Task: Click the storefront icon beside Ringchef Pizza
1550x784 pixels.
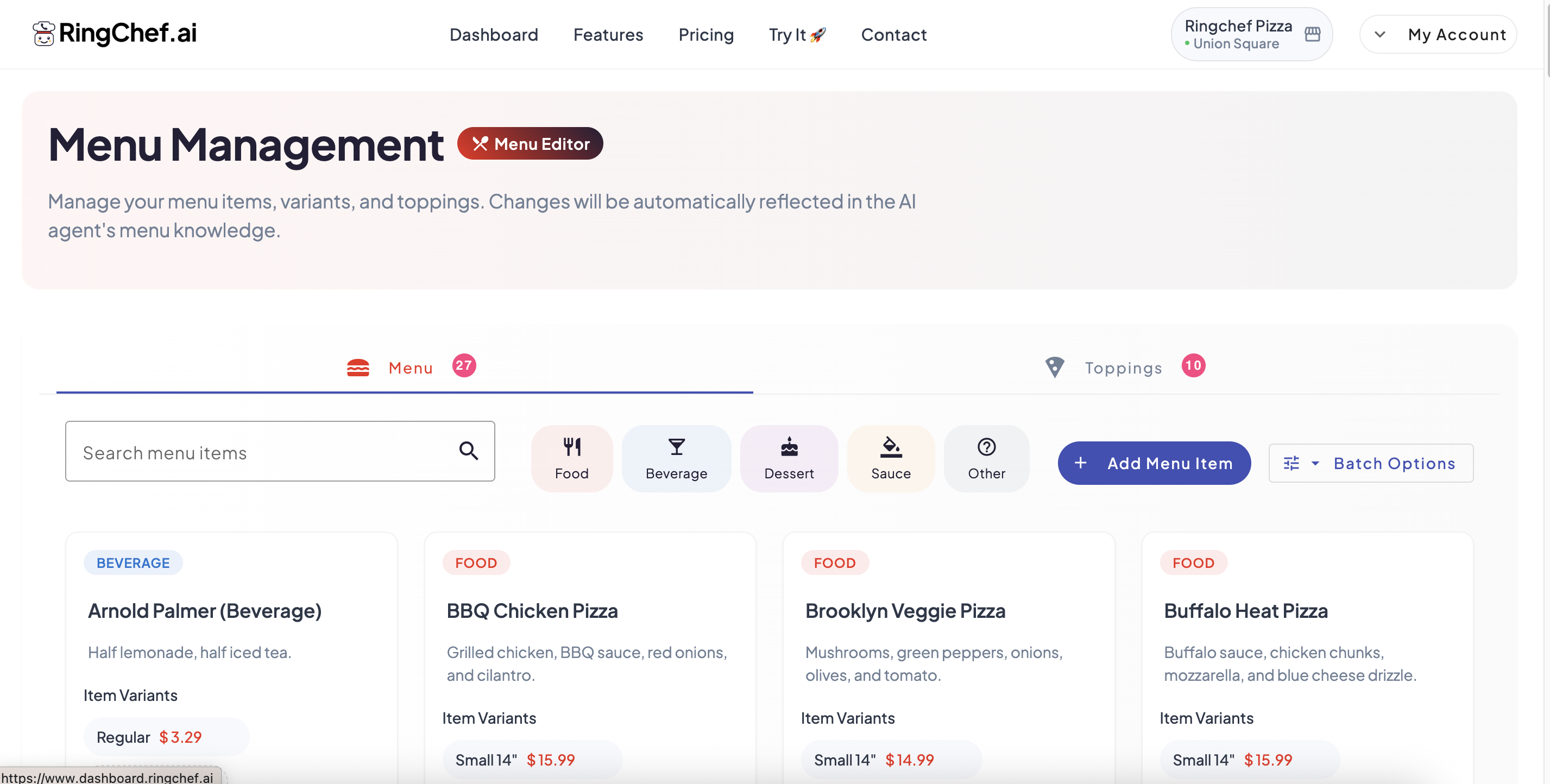Action: (x=1312, y=34)
